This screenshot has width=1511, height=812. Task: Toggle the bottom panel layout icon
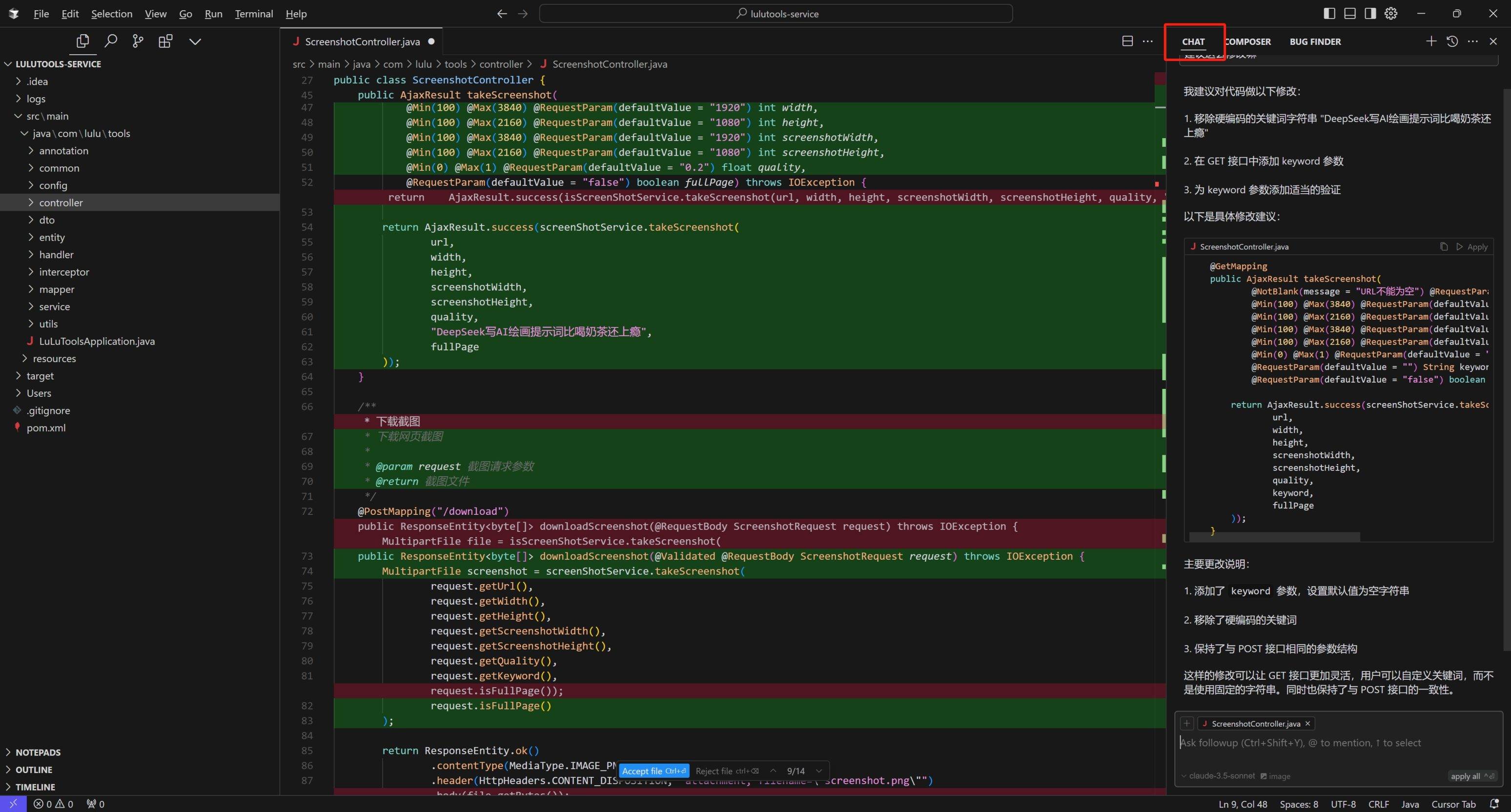coord(1349,14)
